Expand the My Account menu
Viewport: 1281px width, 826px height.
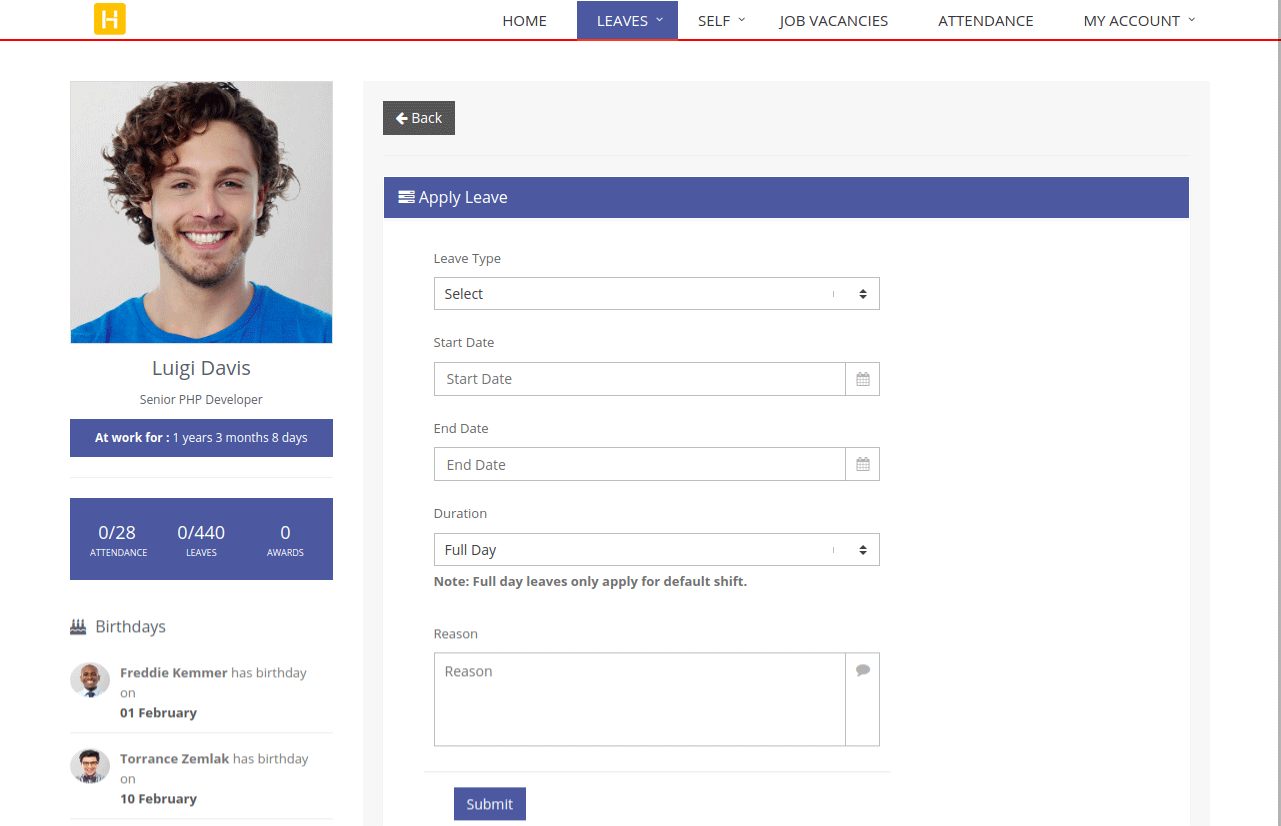(x=1139, y=21)
